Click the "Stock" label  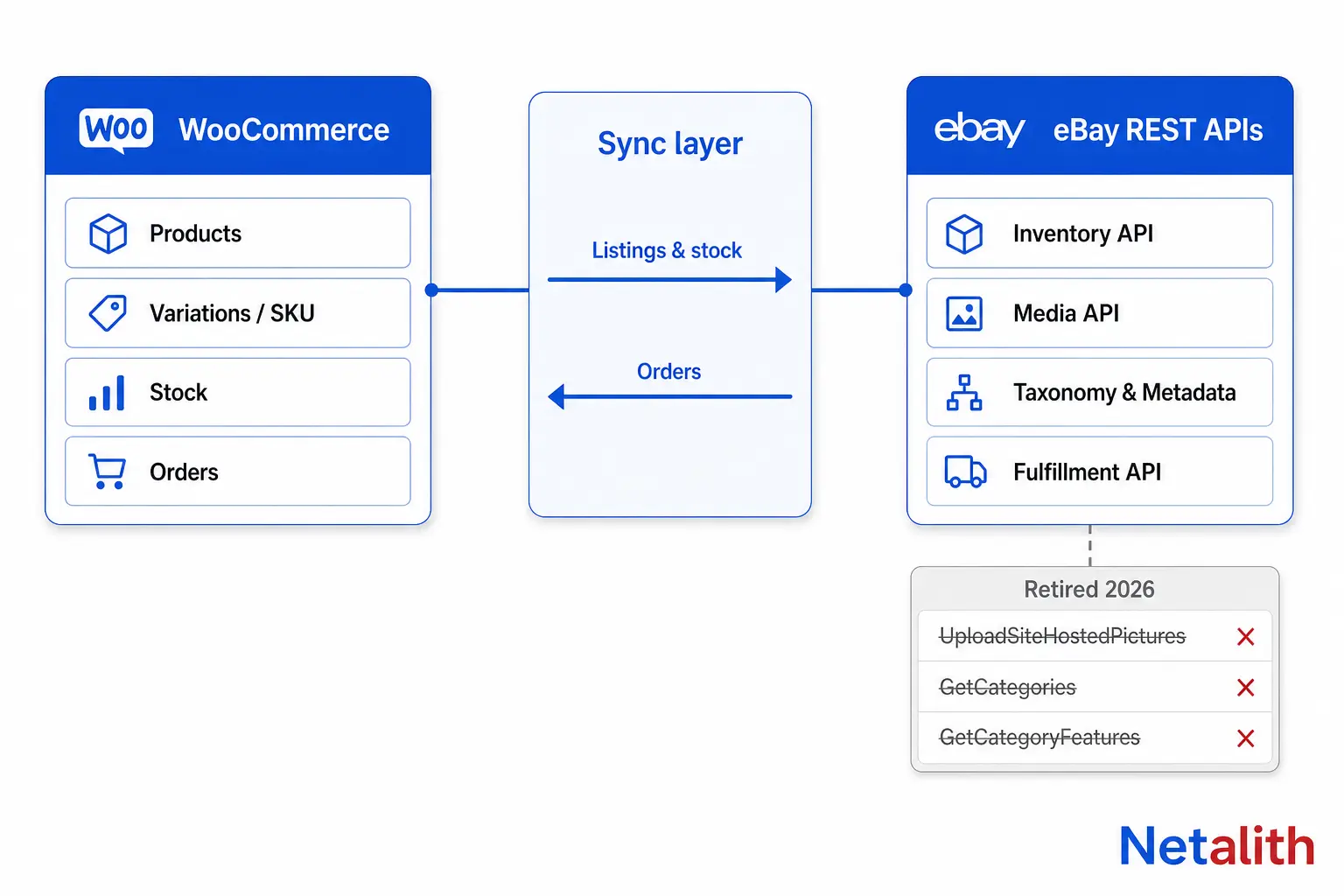click(x=178, y=393)
